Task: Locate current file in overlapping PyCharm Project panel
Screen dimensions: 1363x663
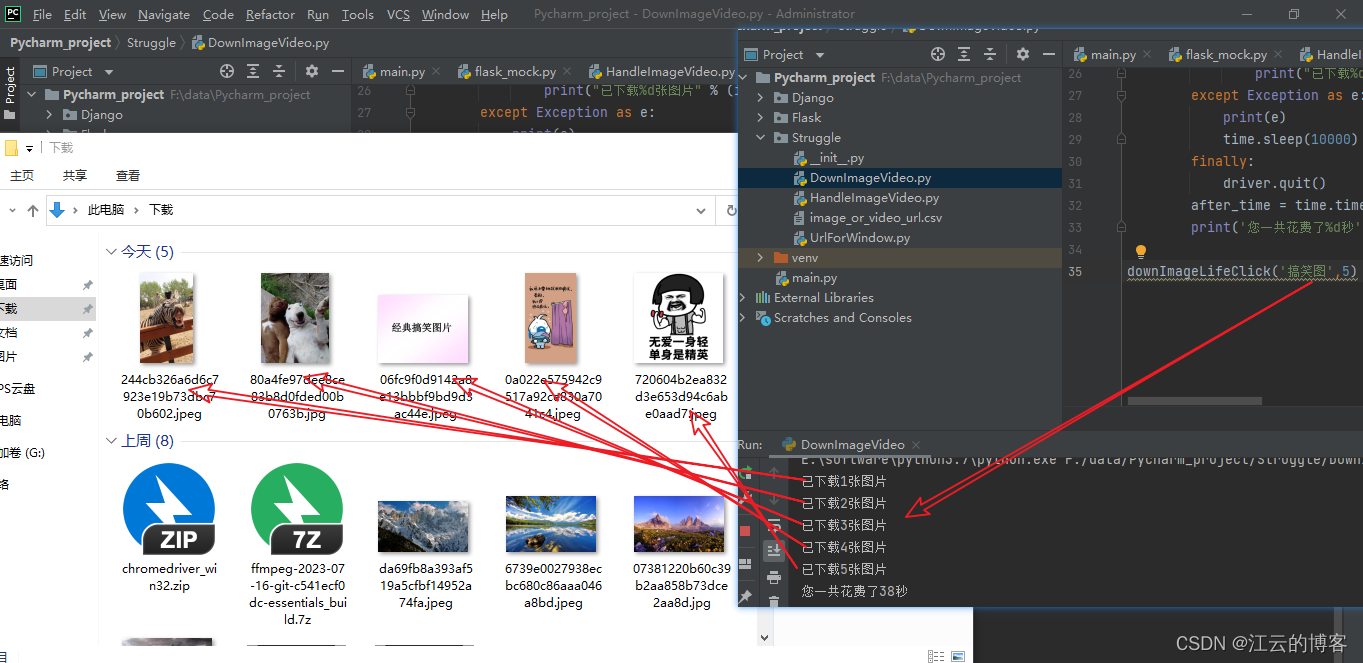Action: tap(937, 54)
